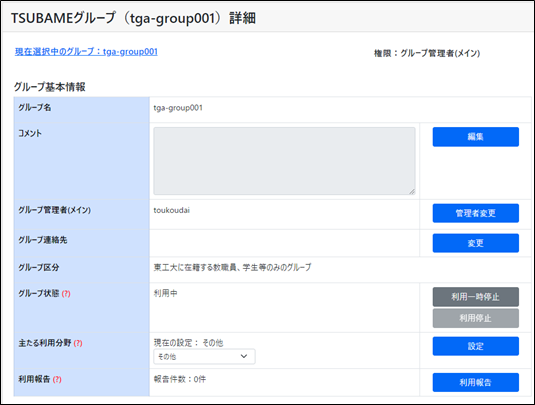
Task: Click the 編集 button for the comment
Action: click(476, 137)
